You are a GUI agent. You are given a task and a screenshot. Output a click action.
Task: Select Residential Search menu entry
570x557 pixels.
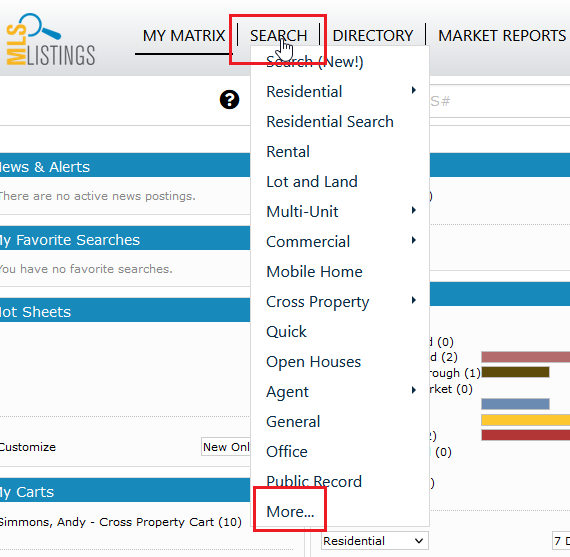tap(330, 121)
